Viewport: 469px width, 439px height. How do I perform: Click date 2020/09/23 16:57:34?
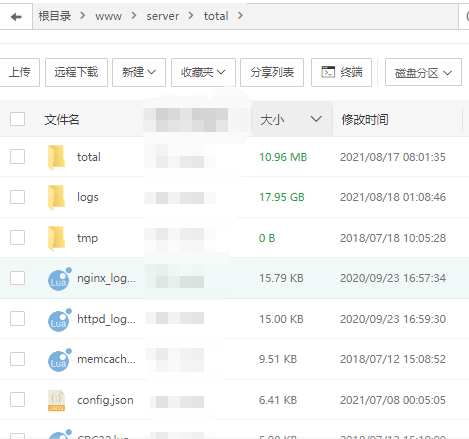[393, 278]
